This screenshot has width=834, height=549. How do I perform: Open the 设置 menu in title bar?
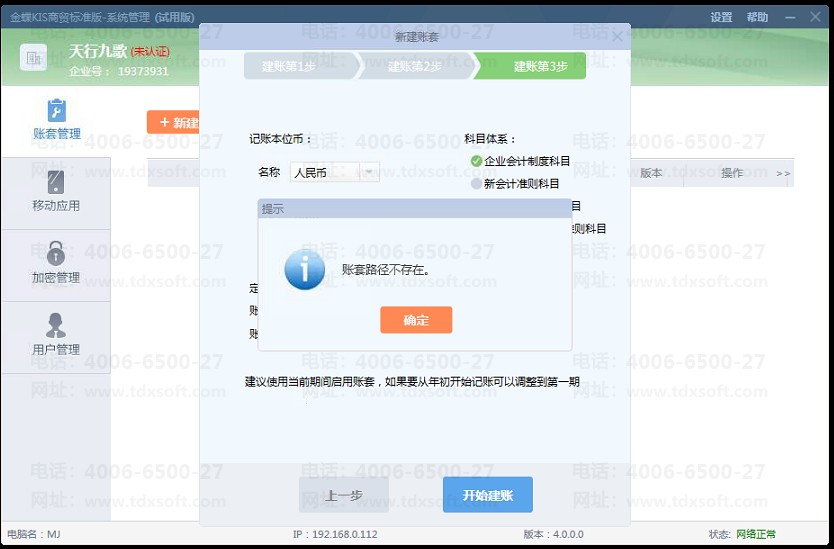pos(721,18)
